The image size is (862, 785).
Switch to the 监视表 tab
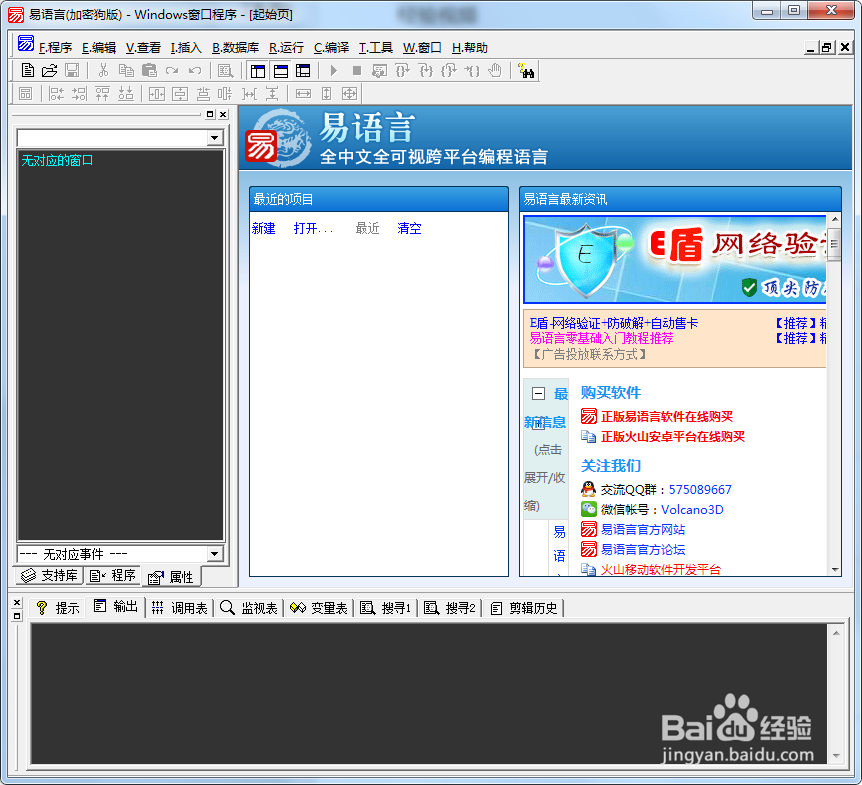(248, 608)
